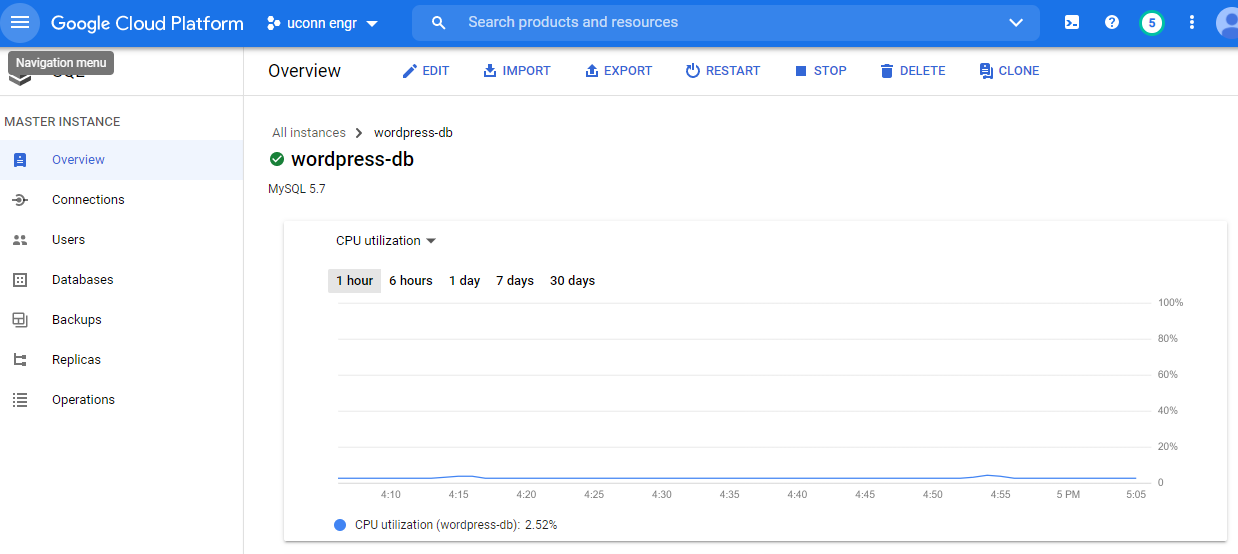Open the uconn engr project dropdown

point(323,23)
